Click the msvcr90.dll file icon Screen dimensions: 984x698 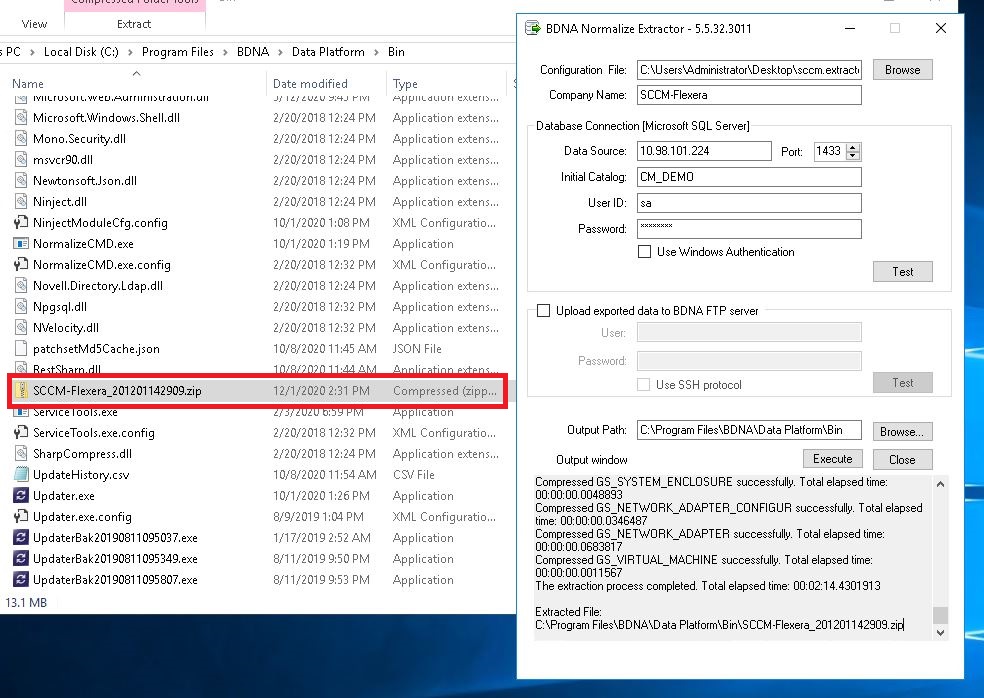pyautogui.click(x=21, y=159)
